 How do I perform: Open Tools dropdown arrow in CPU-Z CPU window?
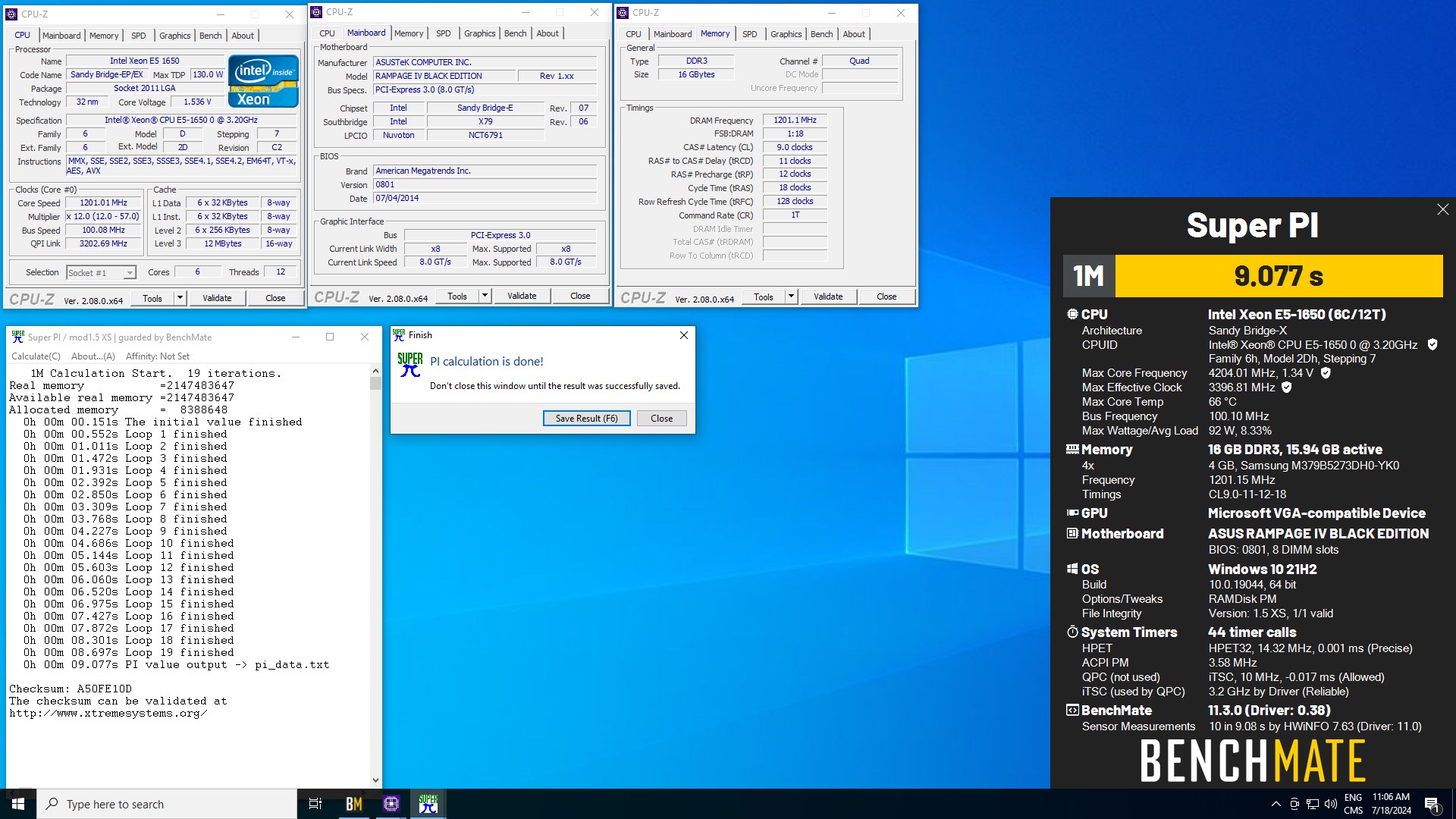click(x=180, y=298)
